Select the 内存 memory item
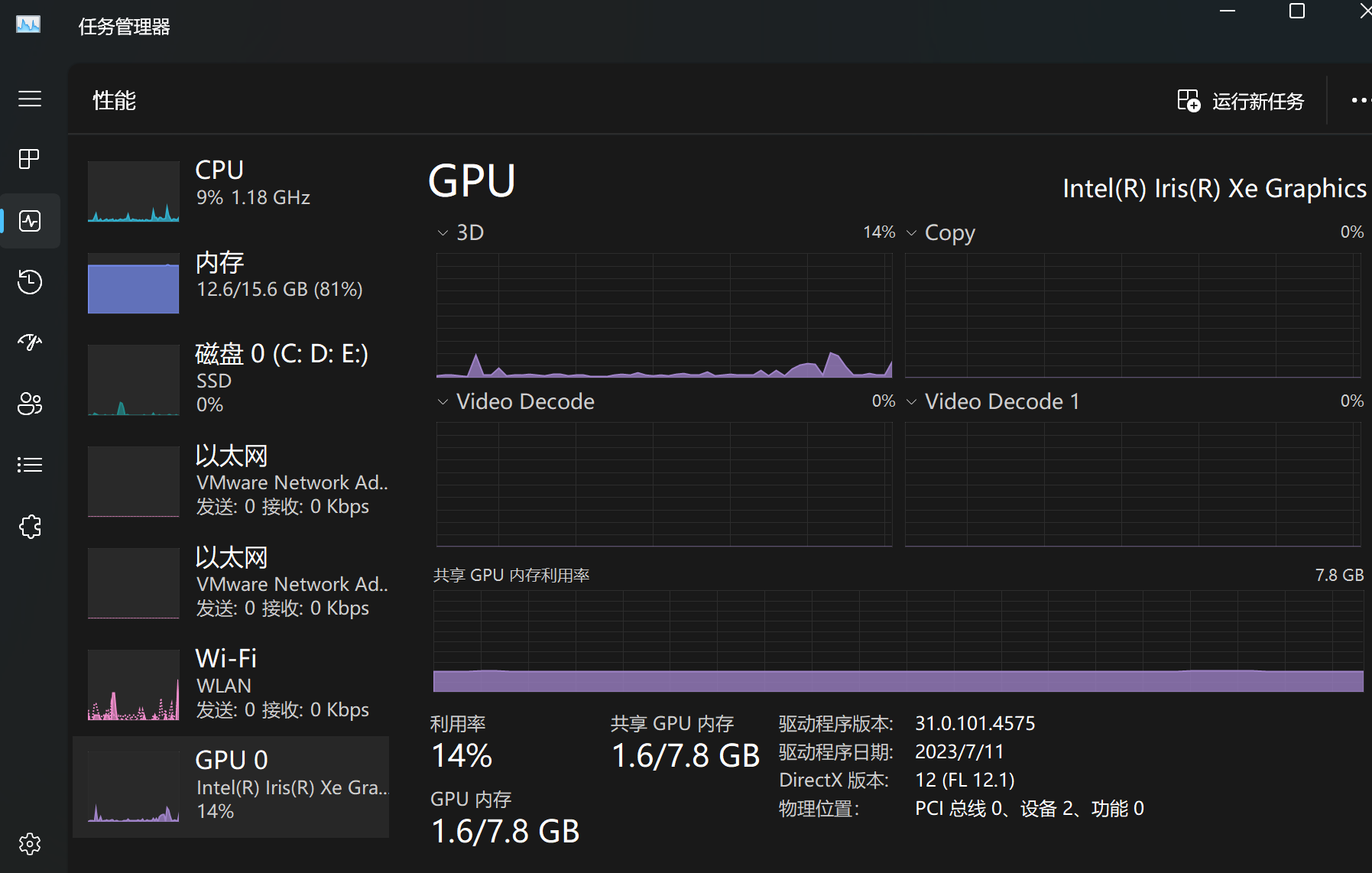1372x873 pixels. point(231,283)
